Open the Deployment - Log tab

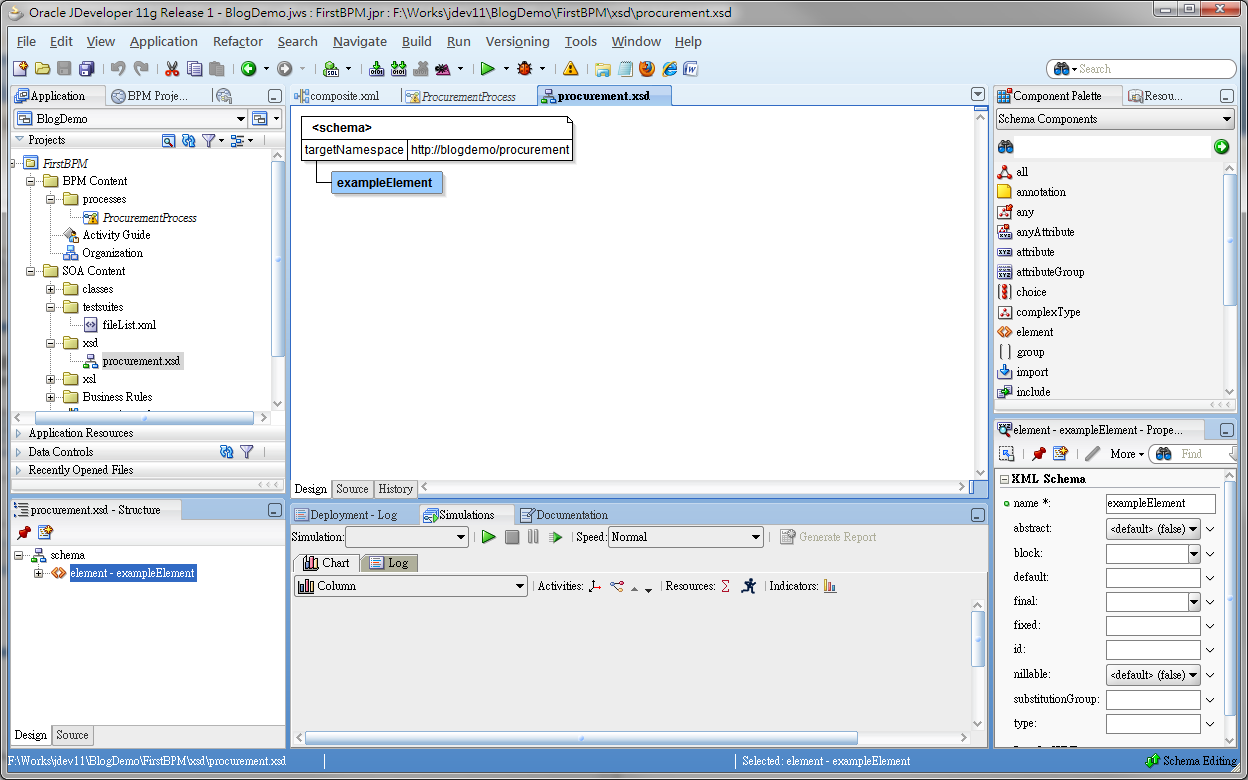[353, 515]
